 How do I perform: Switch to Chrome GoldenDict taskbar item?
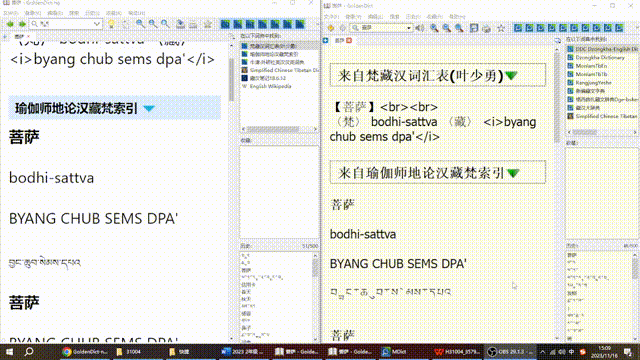(x=84, y=352)
